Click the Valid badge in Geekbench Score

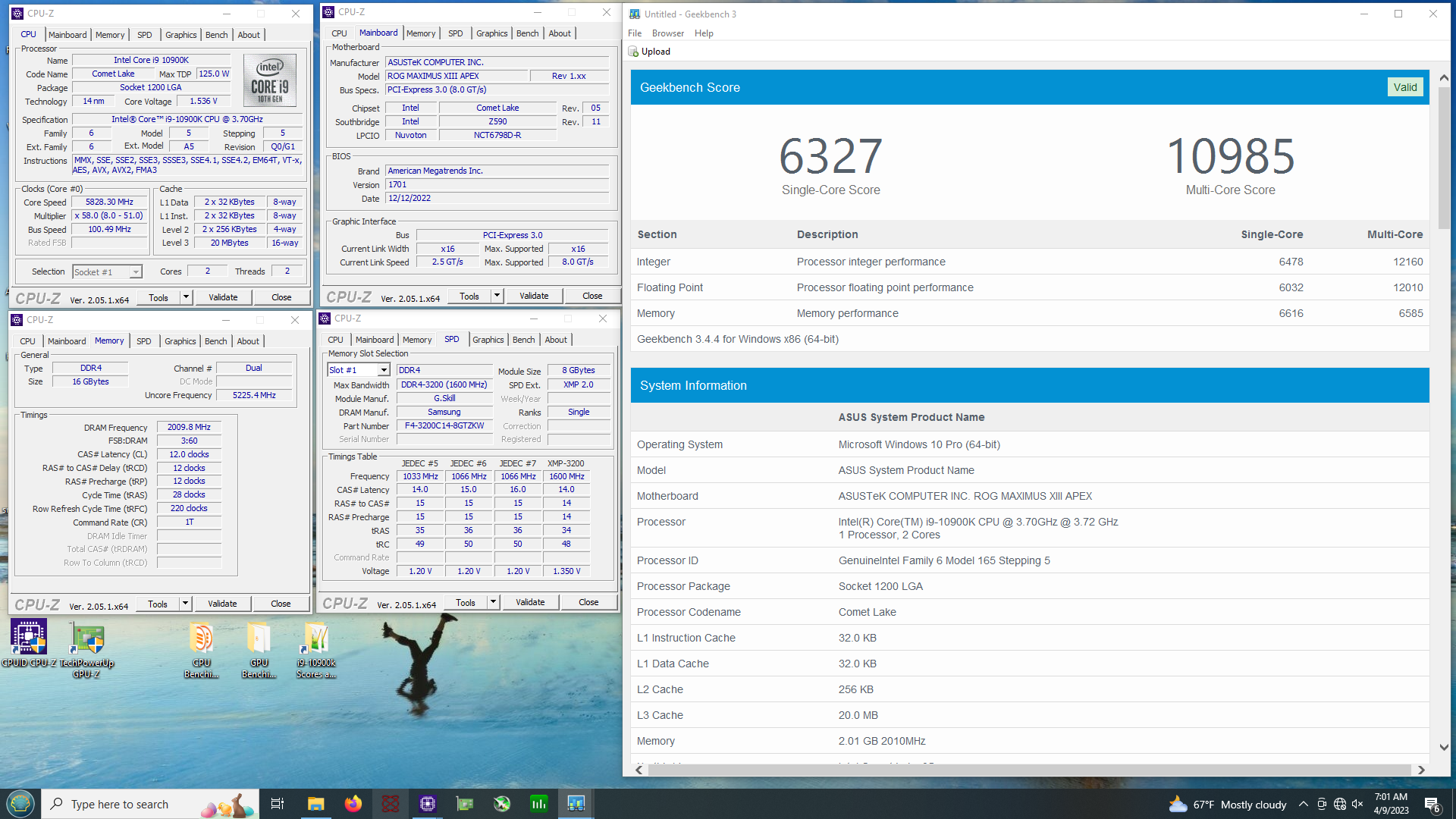click(1404, 87)
